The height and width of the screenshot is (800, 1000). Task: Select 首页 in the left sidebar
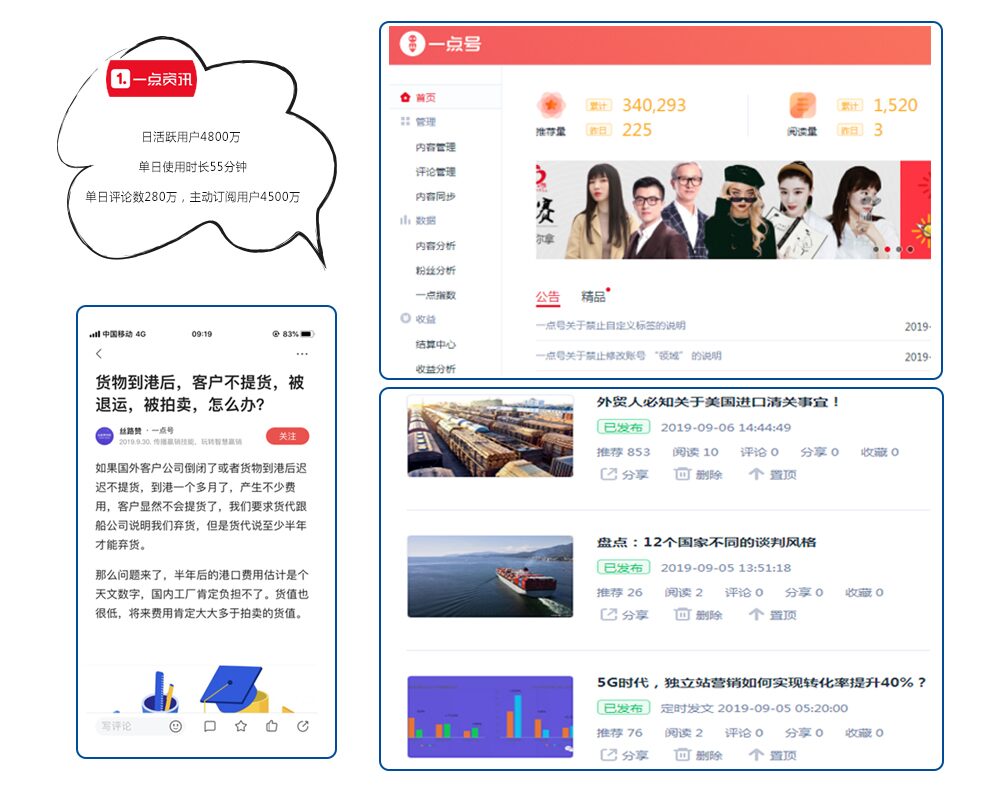point(425,97)
